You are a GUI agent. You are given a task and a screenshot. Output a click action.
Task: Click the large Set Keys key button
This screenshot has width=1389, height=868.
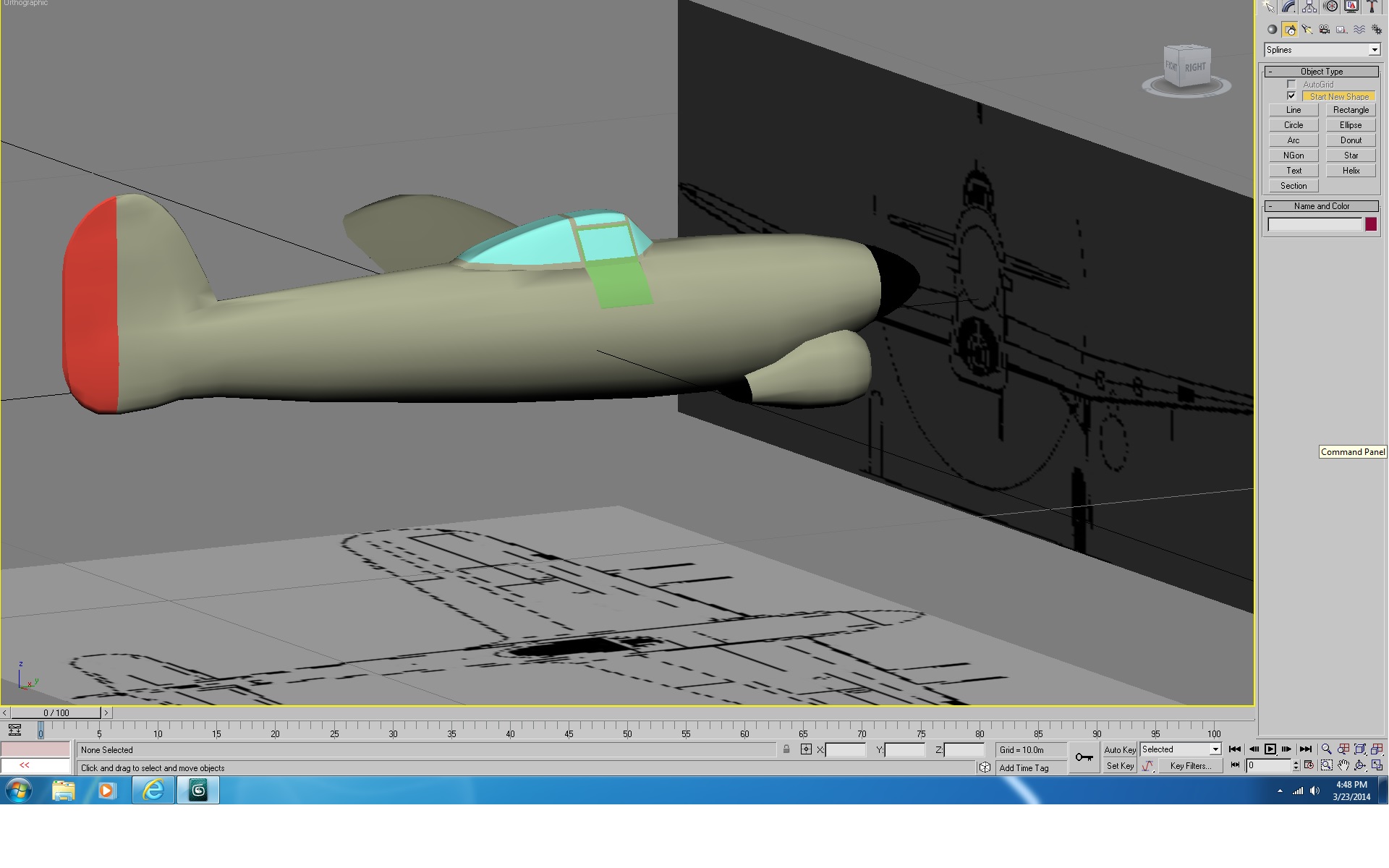pyautogui.click(x=1084, y=757)
